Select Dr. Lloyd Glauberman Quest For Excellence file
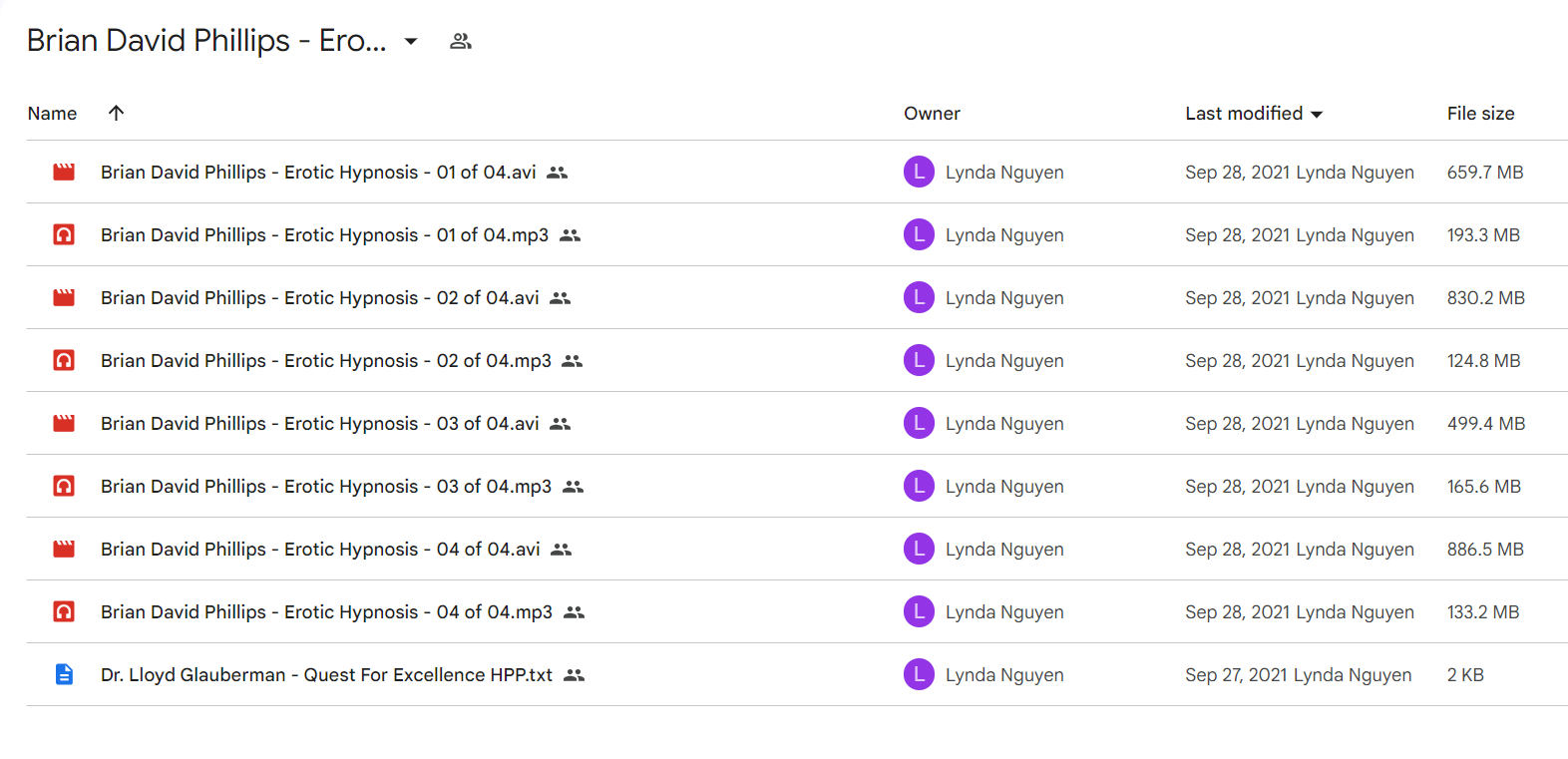Screen dimensions: 1568x759 (x=326, y=675)
